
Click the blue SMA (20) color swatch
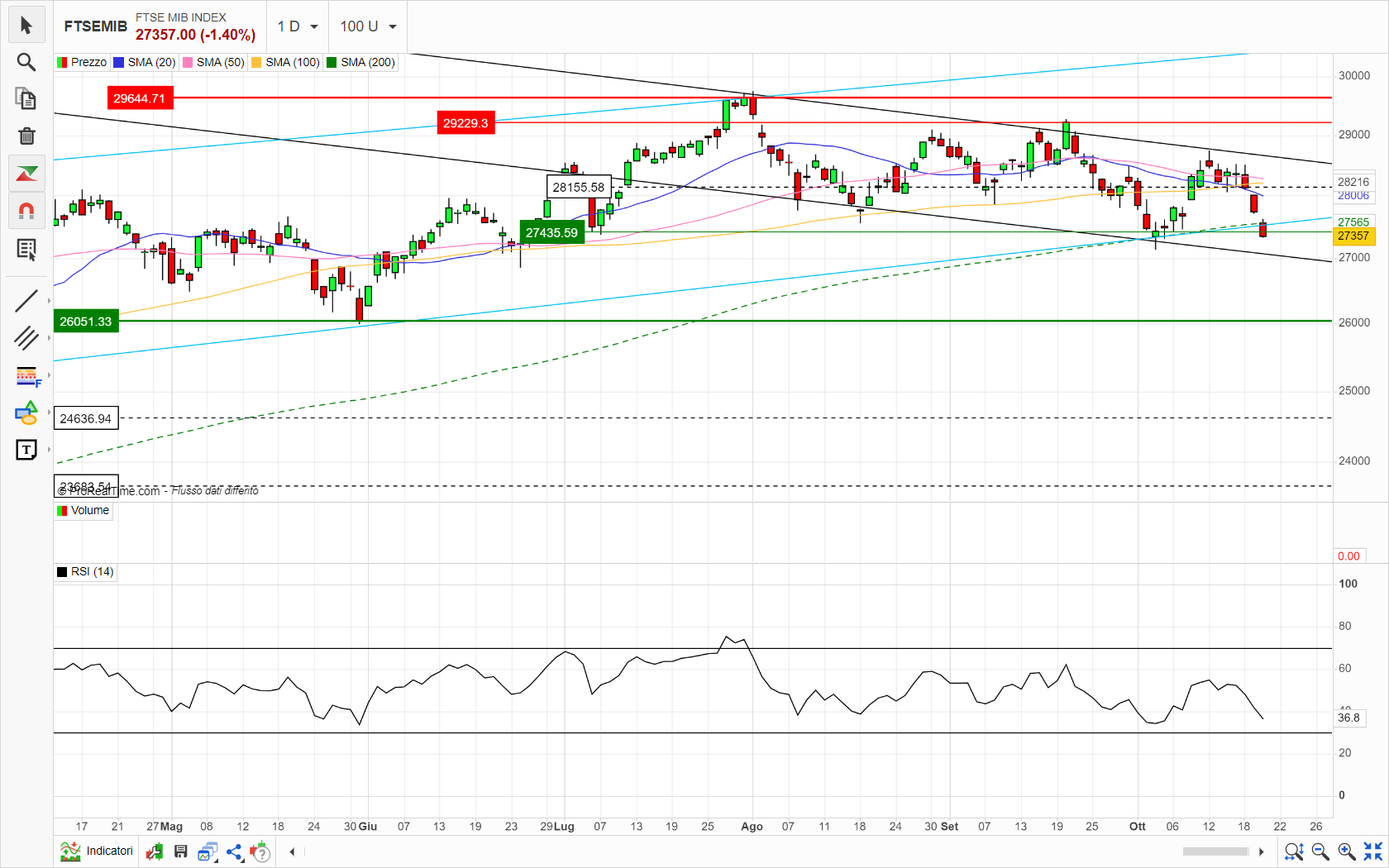[118, 62]
